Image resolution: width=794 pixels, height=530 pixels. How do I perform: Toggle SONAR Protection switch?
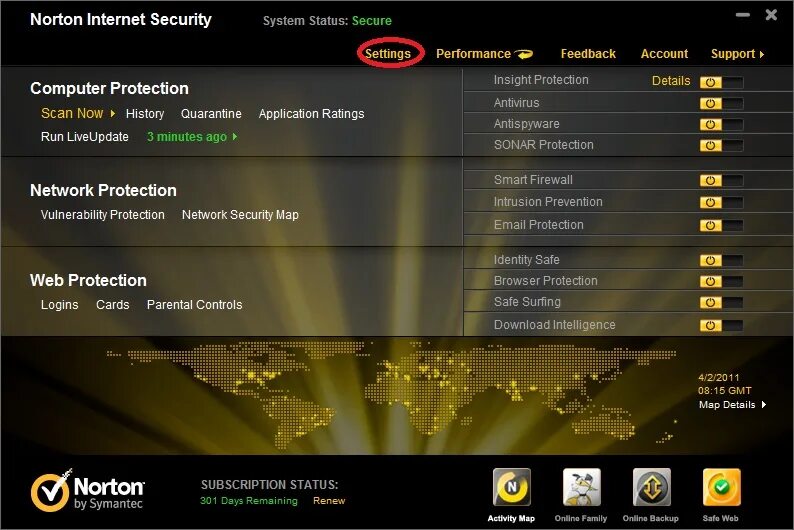(x=721, y=146)
